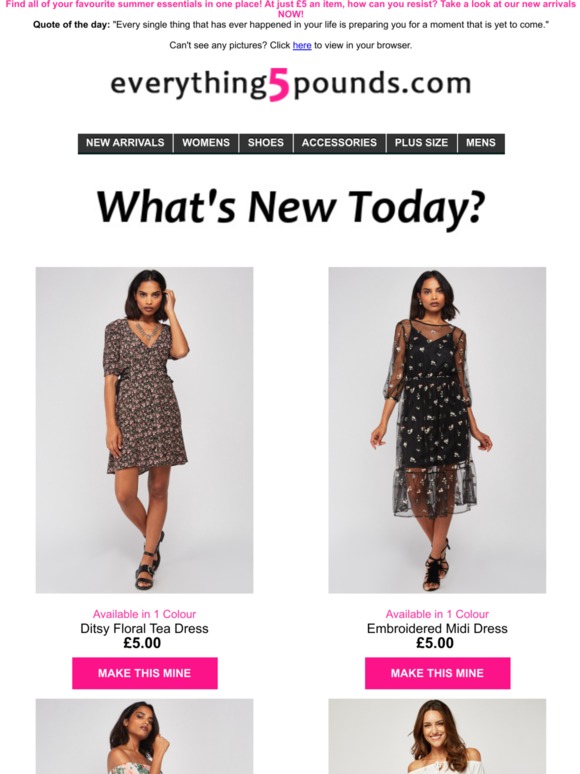Select the Embroidered Midi Dress title
The width and height of the screenshot is (580, 774).
(437, 628)
